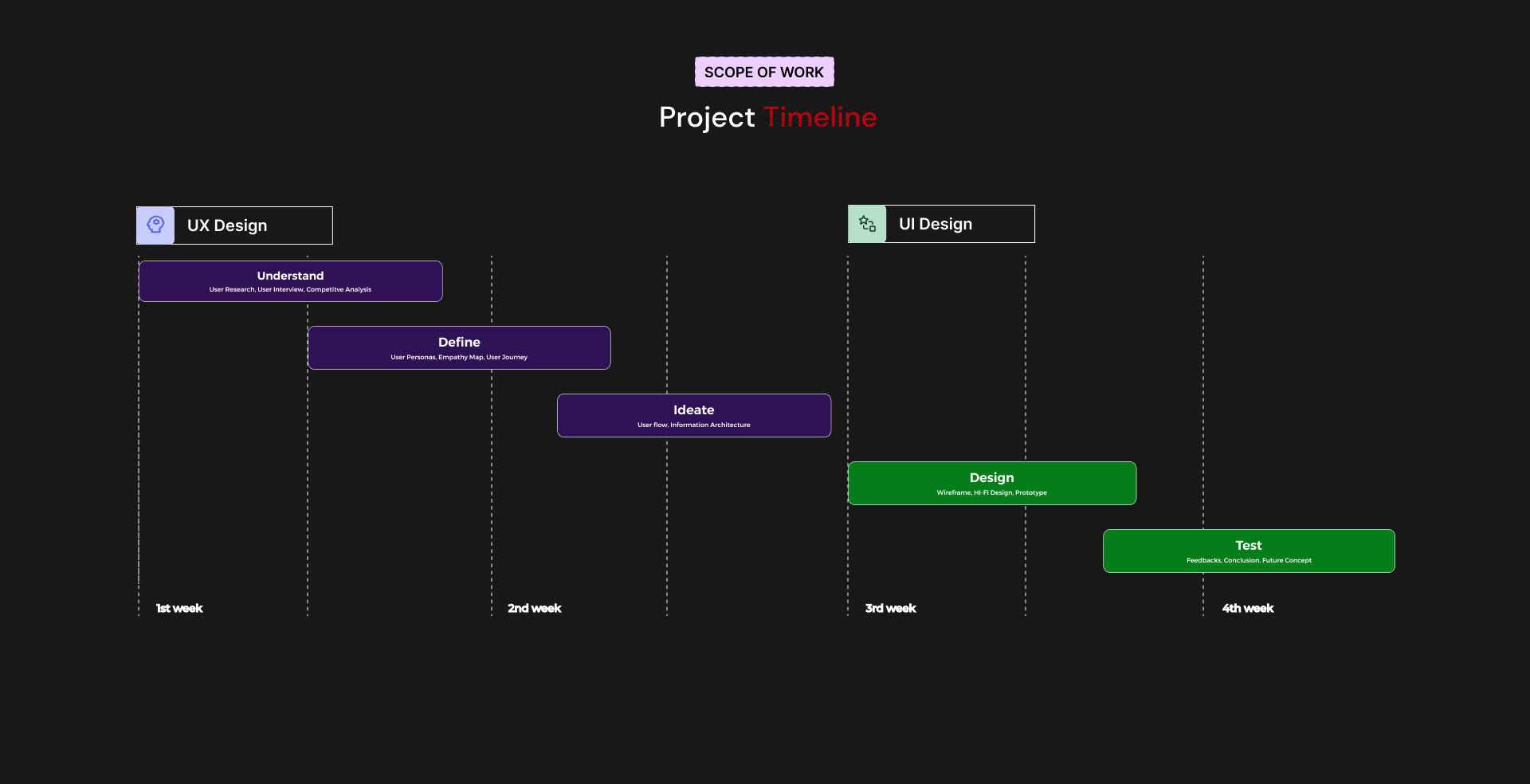This screenshot has width=1530, height=784.
Task: Click the green Test phase block
Action: coord(1248,551)
